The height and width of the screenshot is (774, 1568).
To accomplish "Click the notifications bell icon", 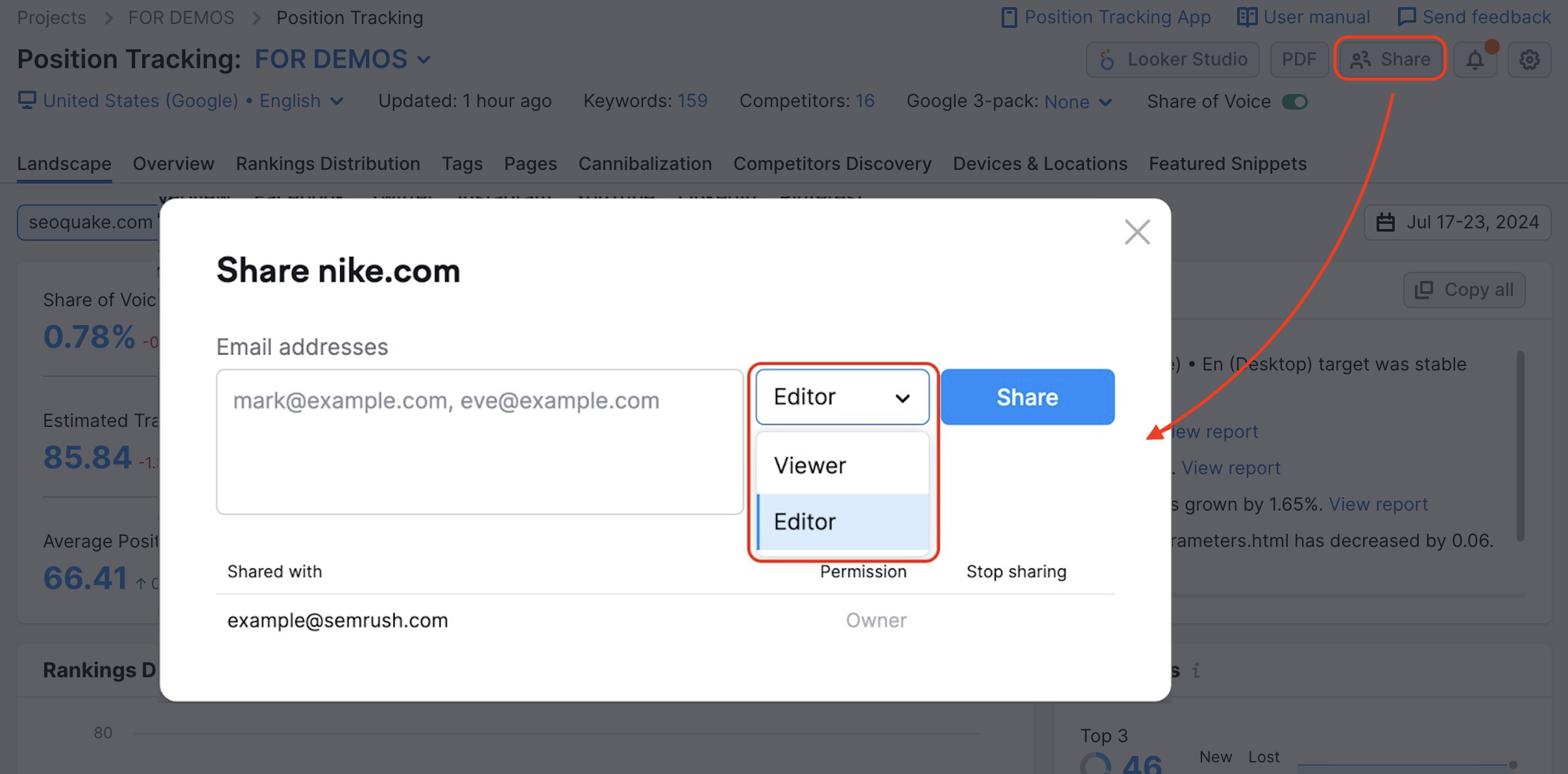I will [1475, 60].
